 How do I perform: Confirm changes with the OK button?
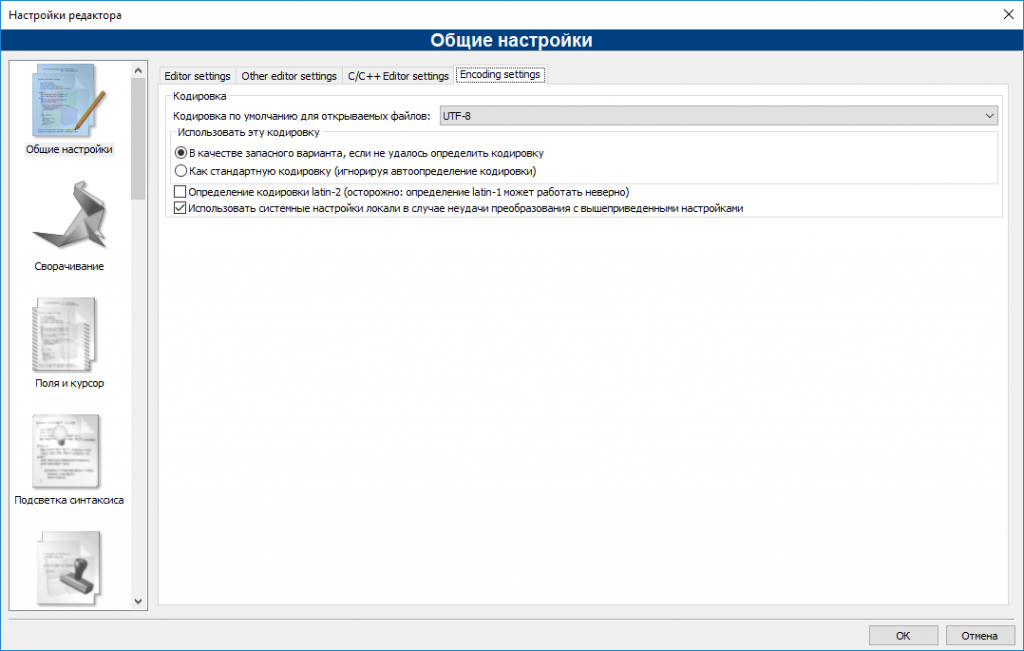coord(902,634)
